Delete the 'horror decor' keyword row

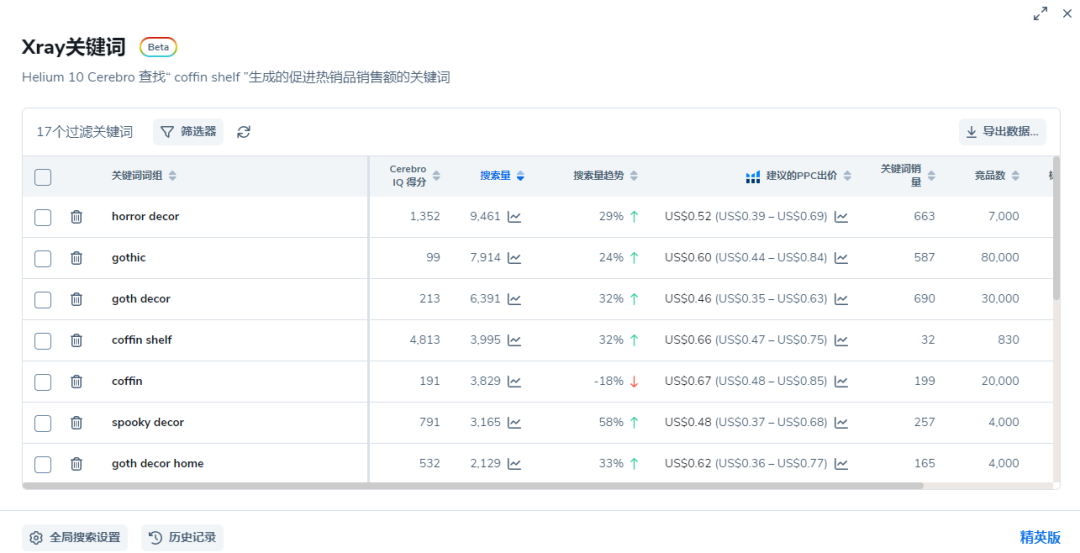[x=76, y=217]
